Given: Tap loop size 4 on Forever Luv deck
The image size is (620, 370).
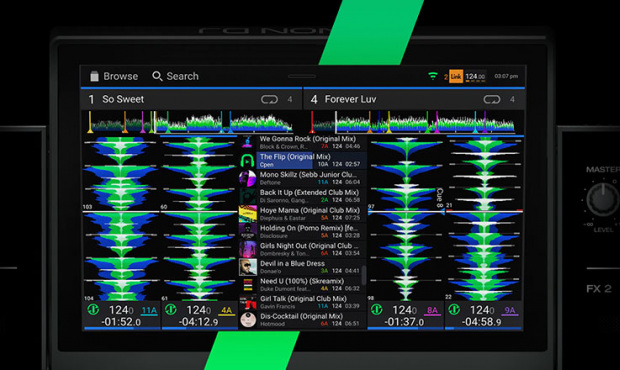Looking at the screenshot, I should pos(512,99).
